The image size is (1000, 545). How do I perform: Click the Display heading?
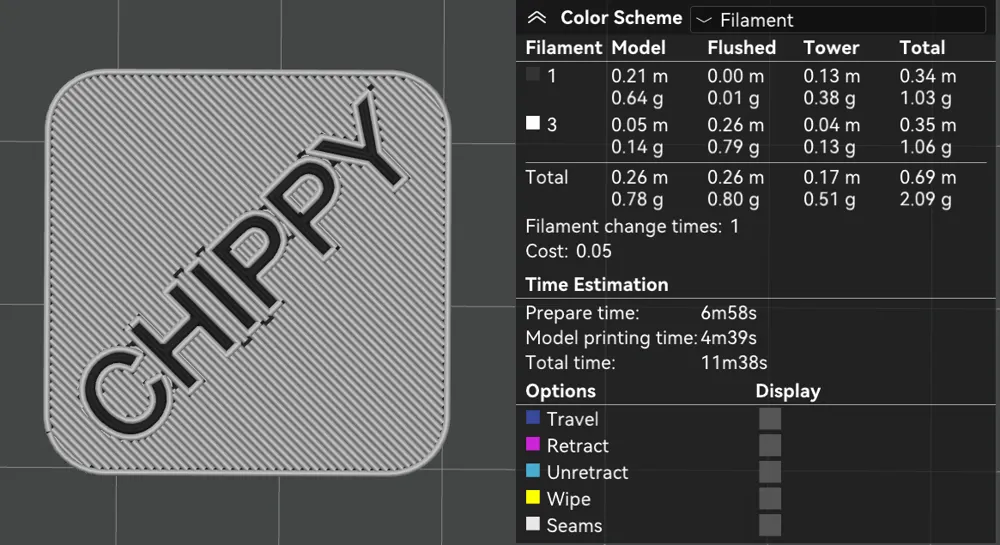pyautogui.click(x=788, y=391)
